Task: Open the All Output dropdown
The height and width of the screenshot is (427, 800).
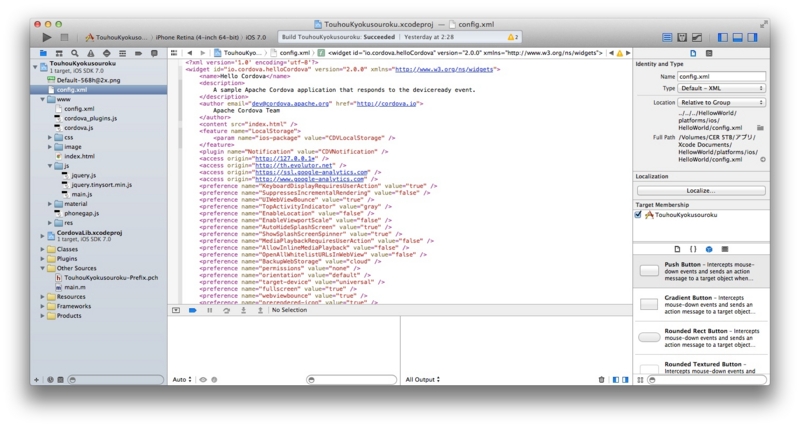Action: coord(422,380)
